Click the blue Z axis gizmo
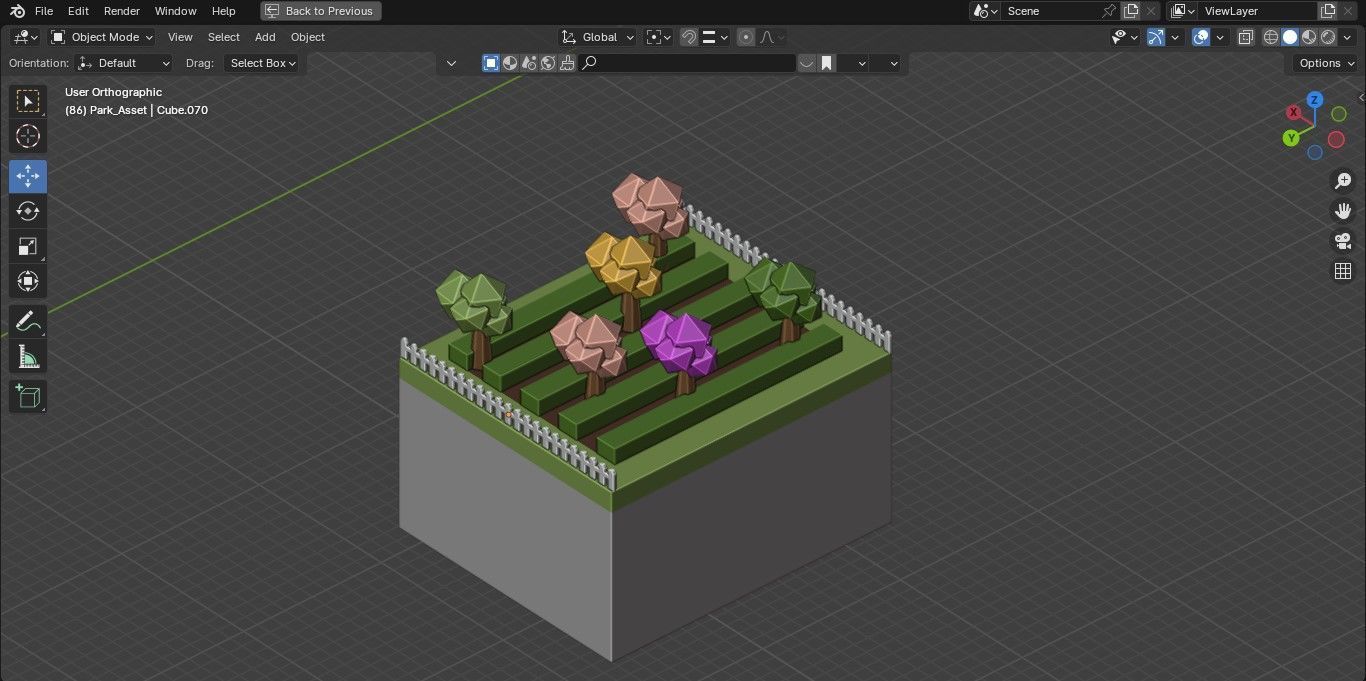 [x=1315, y=100]
